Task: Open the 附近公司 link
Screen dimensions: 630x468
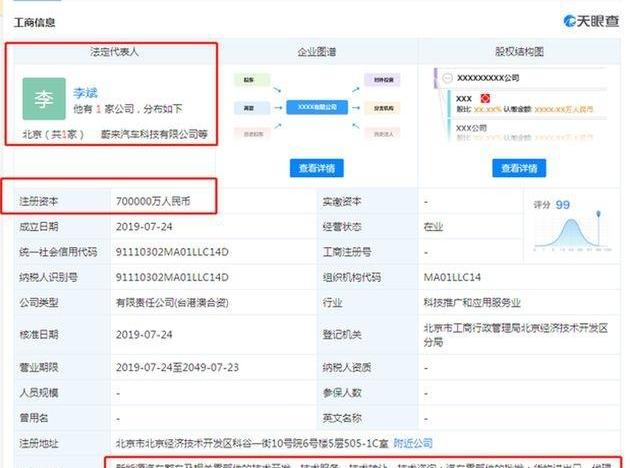Action: pos(413,443)
